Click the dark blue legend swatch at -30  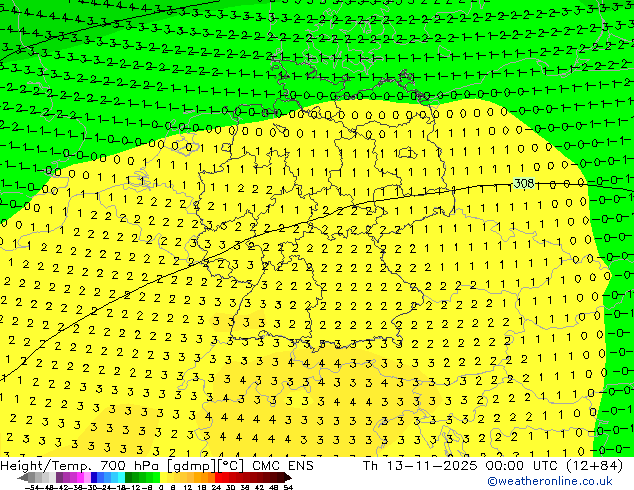pos(94,477)
